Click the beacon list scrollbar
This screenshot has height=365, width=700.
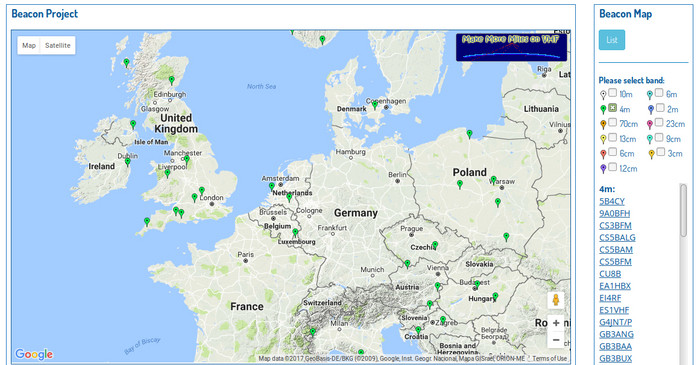683,210
